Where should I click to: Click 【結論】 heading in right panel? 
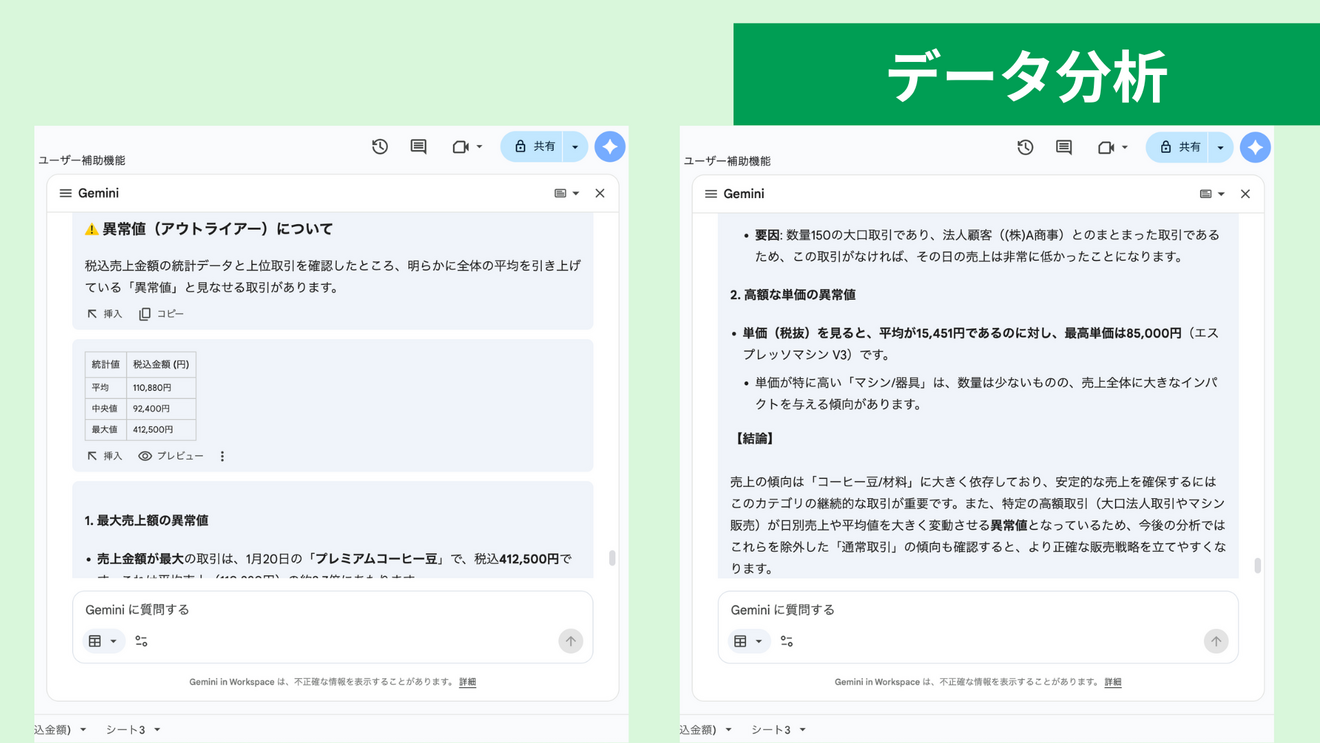pyautogui.click(x=755, y=439)
